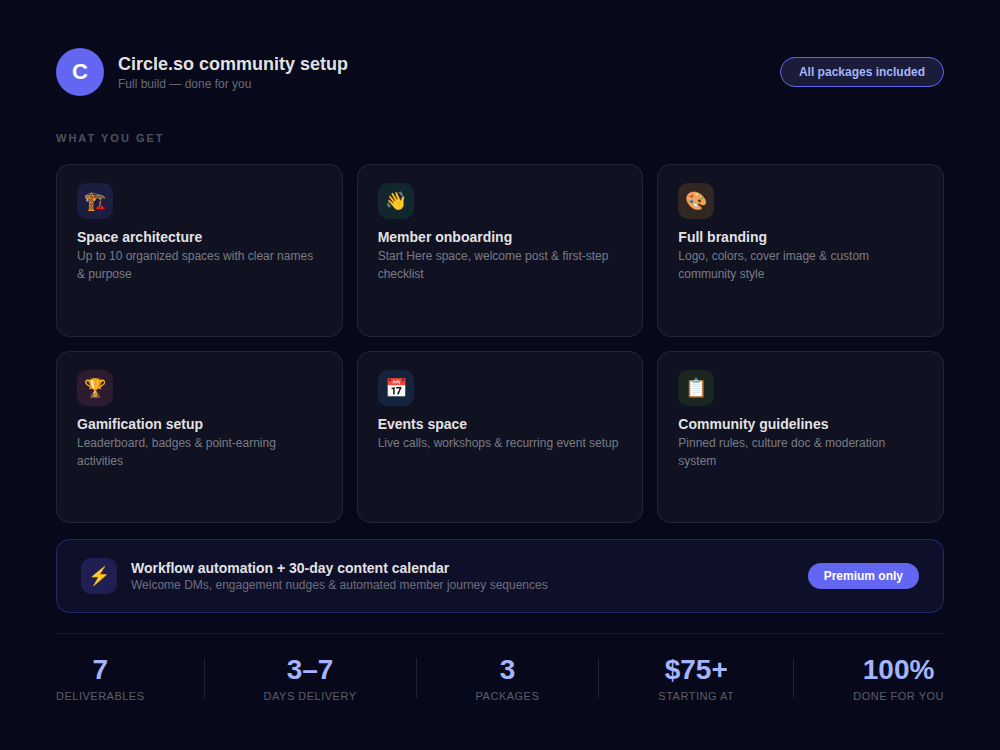Viewport: 1000px width, 750px height.
Task: Open the Full branding card title
Action: pos(723,237)
